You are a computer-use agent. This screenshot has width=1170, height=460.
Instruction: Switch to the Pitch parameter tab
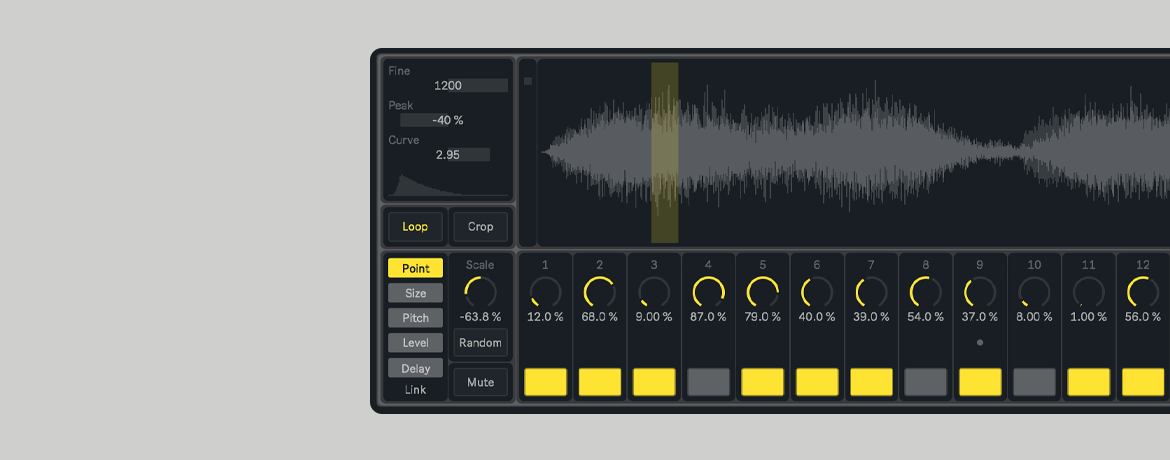click(x=415, y=318)
